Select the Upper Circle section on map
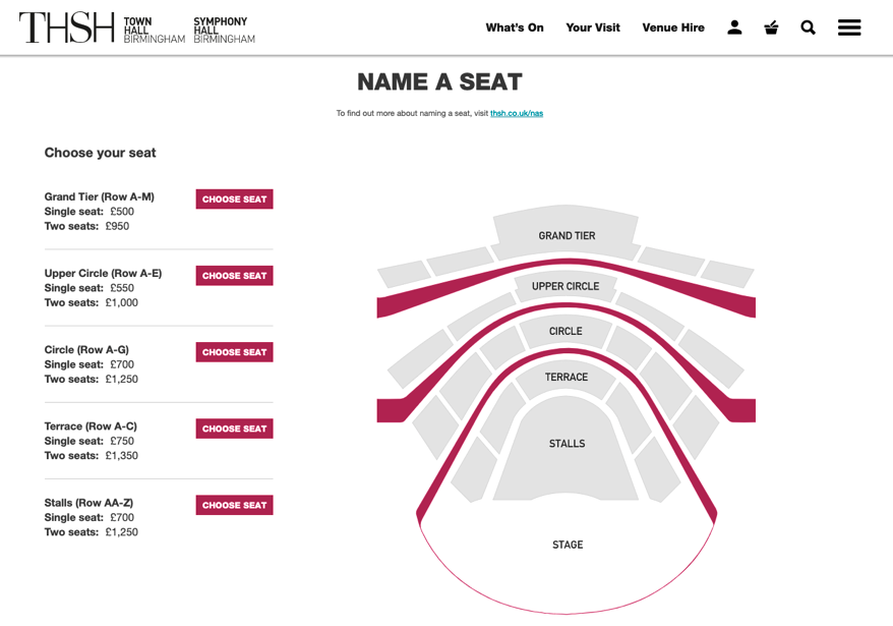This screenshot has height=626, width=893. (565, 287)
